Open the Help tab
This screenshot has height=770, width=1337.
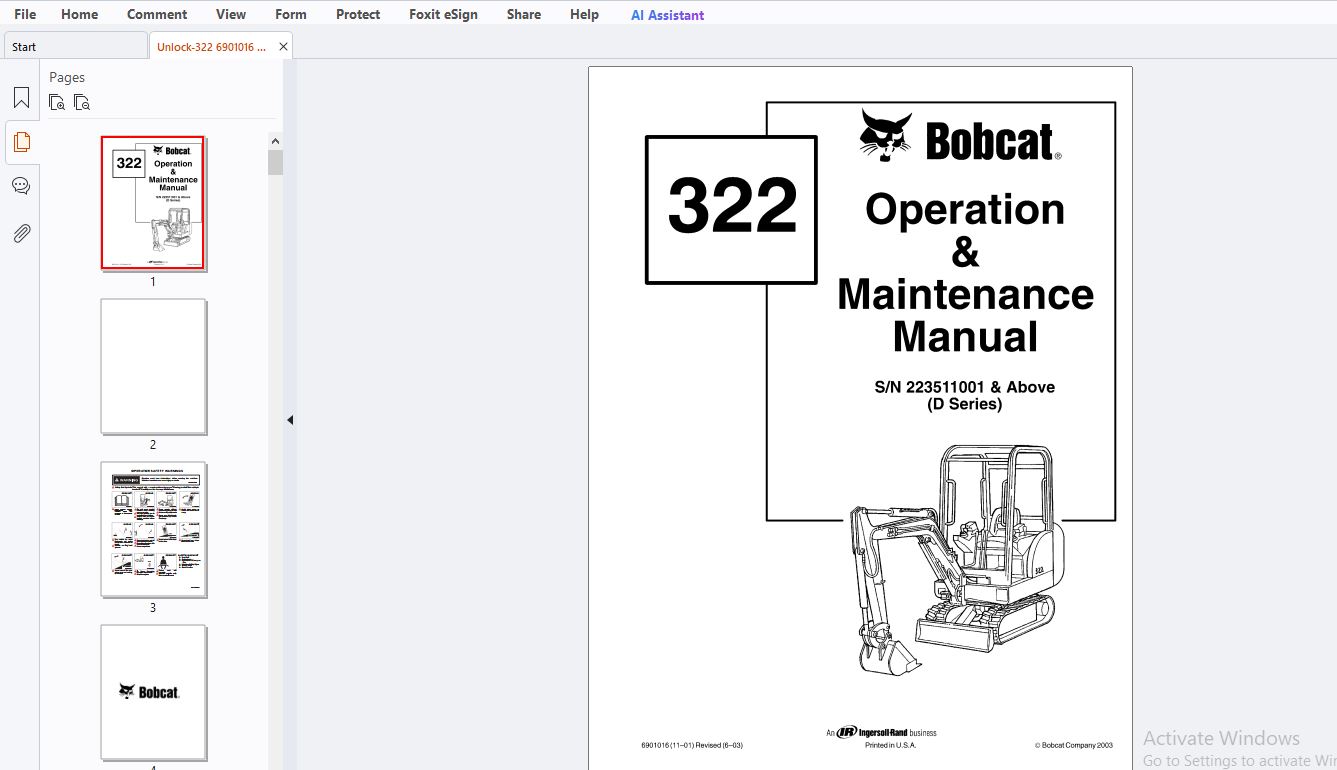(x=584, y=14)
